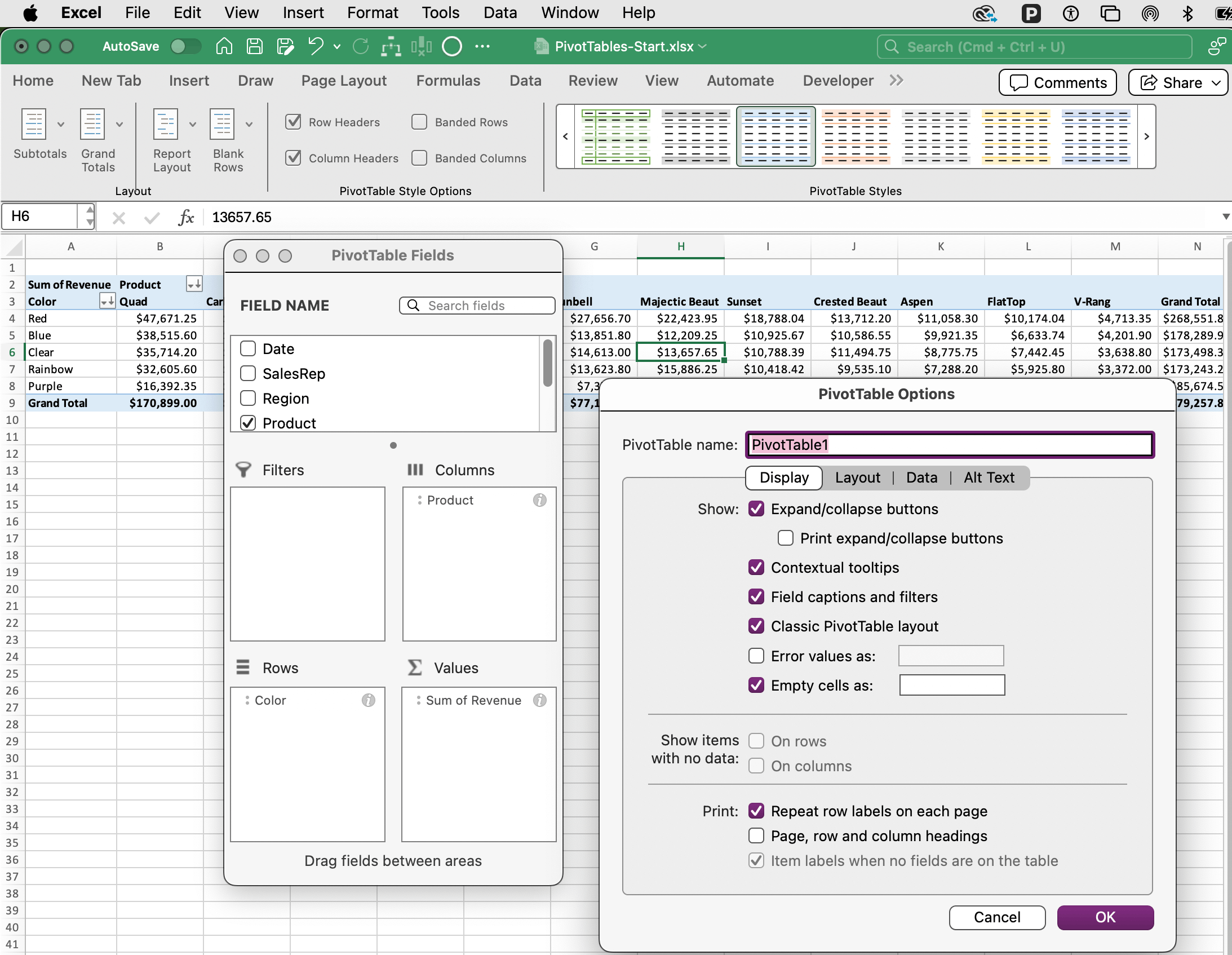Uncheck Classic PivotTable layout
This screenshot has height=955, width=1232.
click(756, 626)
